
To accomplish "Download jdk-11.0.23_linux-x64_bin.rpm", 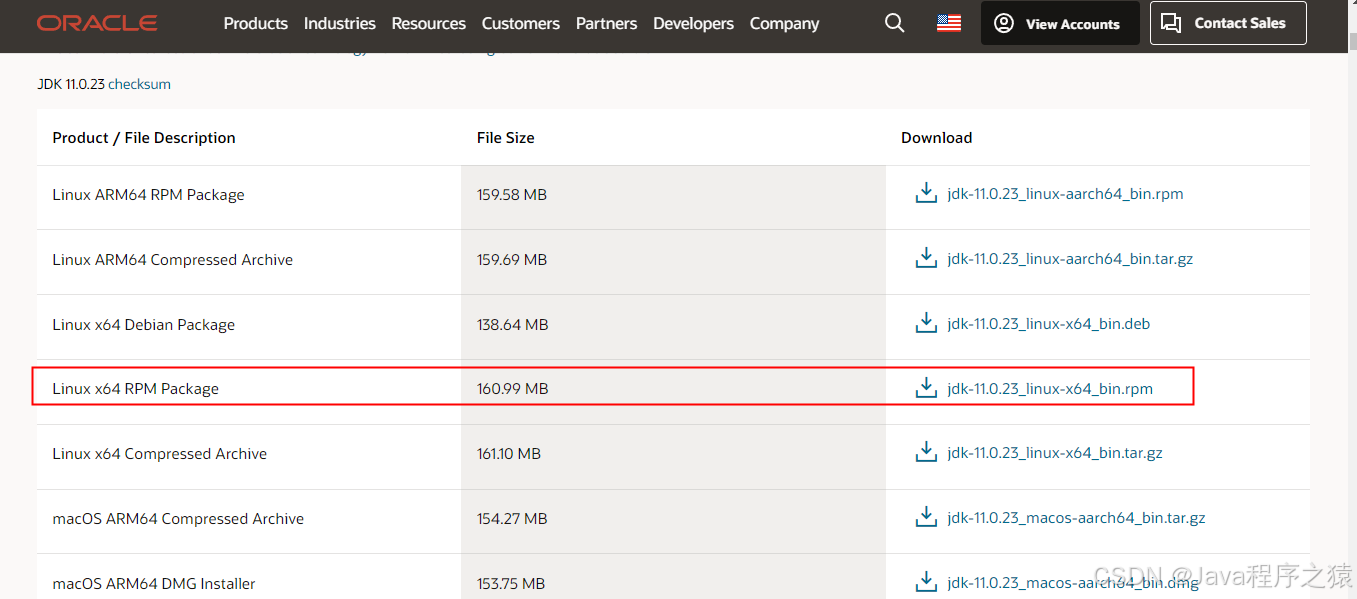I will 1050,389.
